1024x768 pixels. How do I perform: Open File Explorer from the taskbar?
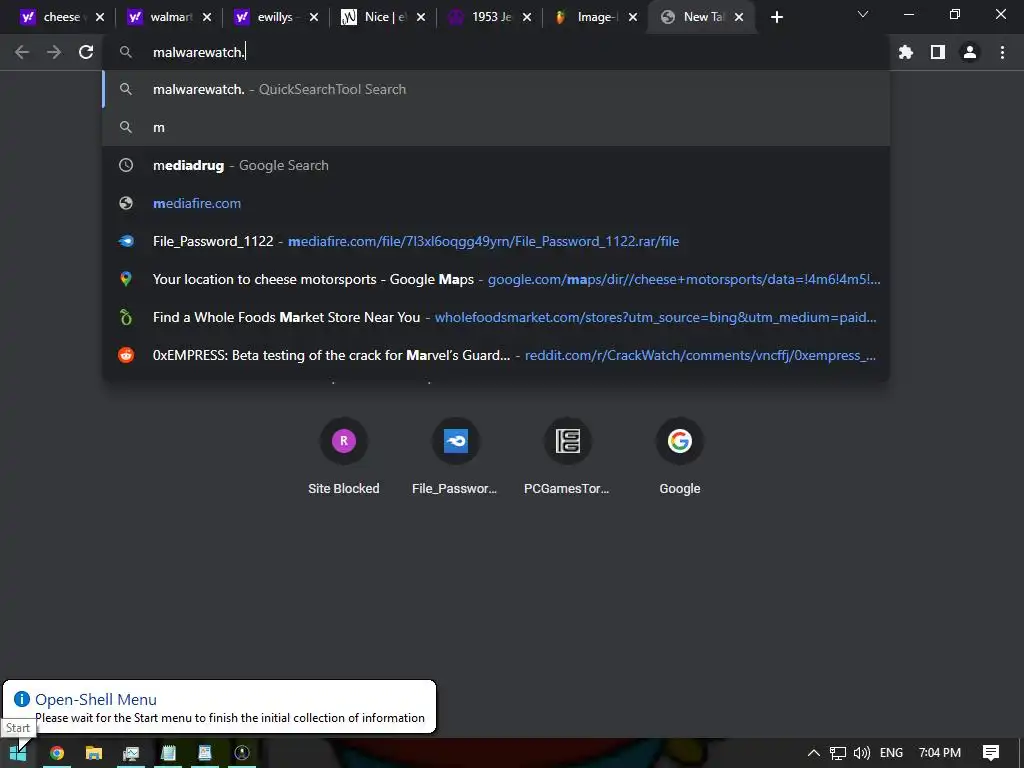[94, 753]
